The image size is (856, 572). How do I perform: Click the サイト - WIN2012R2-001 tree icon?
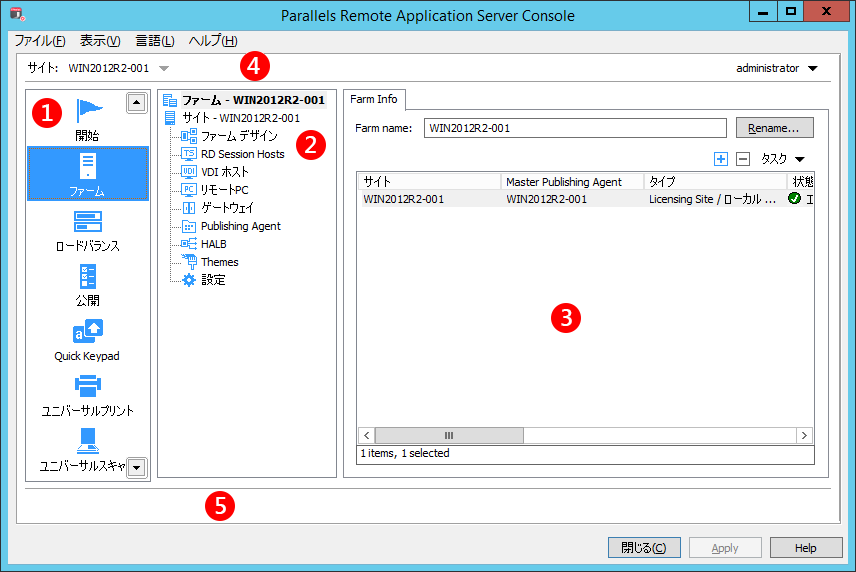[170, 118]
